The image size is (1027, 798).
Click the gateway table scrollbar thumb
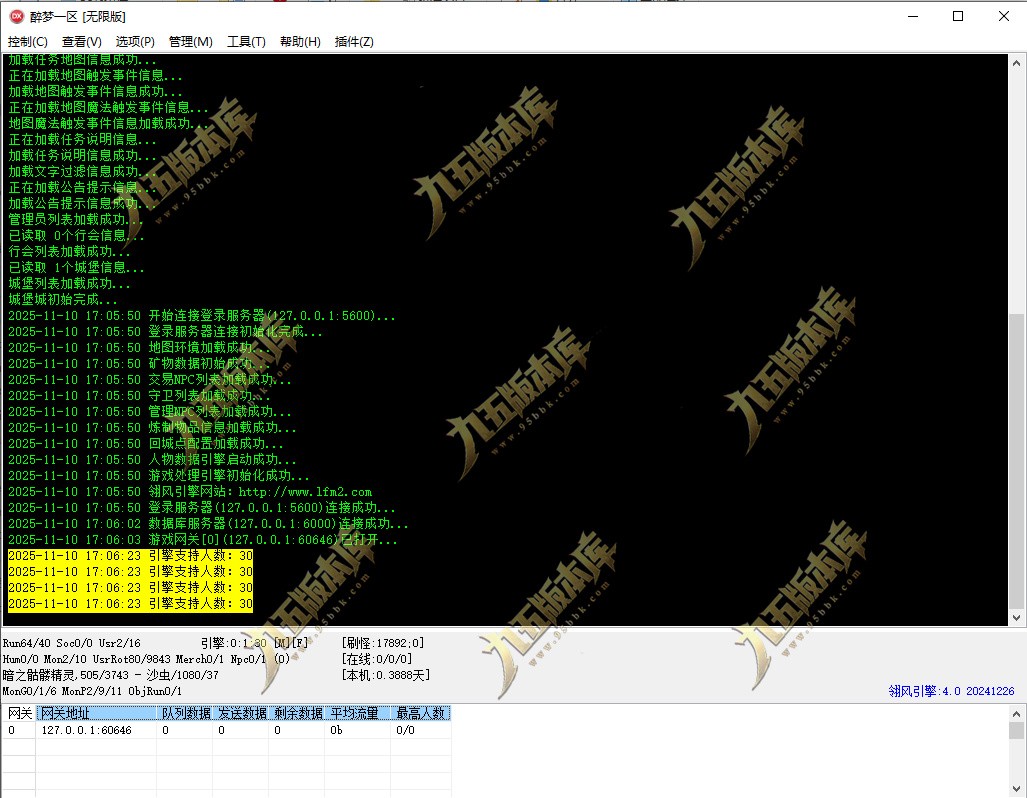tap(1016, 731)
